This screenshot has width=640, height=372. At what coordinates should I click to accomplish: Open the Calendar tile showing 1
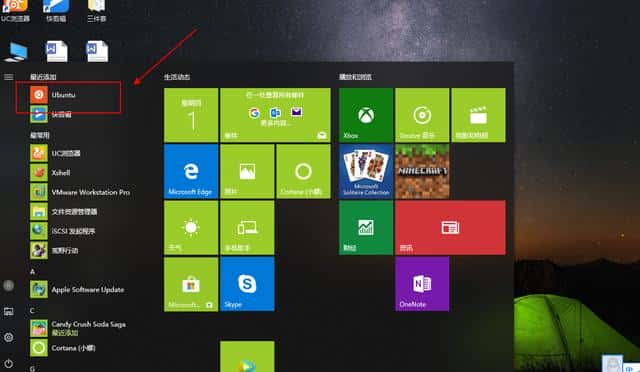(191, 115)
